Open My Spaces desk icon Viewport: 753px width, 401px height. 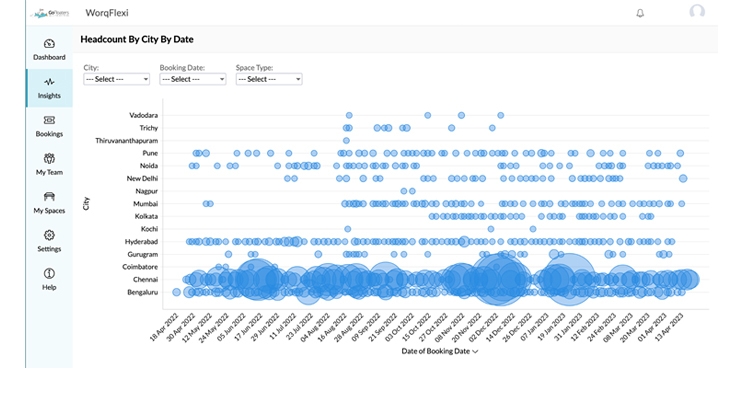pyautogui.click(x=49, y=196)
